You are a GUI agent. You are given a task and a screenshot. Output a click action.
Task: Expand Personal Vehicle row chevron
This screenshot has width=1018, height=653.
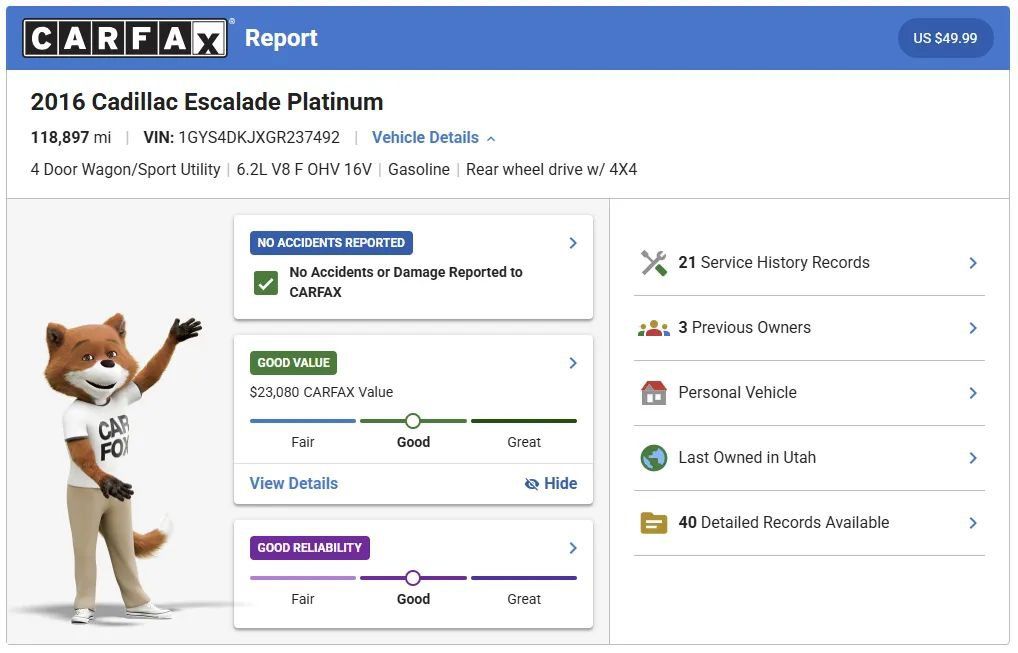pos(973,393)
